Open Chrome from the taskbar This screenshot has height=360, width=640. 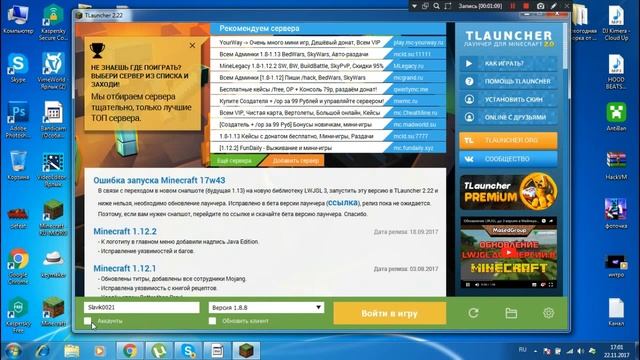tap(130, 351)
